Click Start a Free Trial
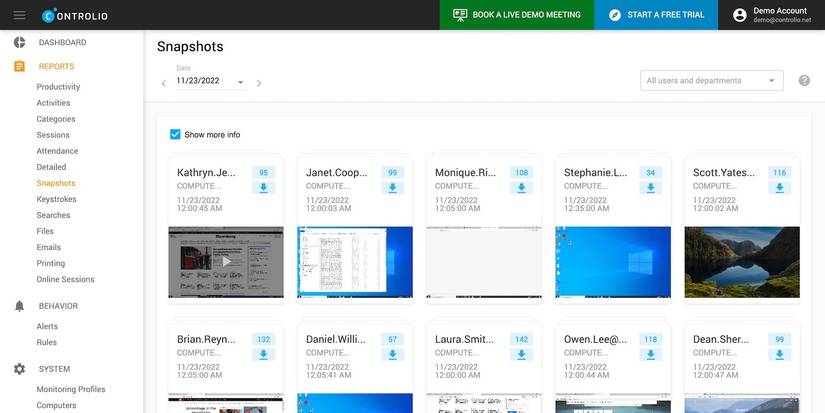 pyautogui.click(x=656, y=15)
